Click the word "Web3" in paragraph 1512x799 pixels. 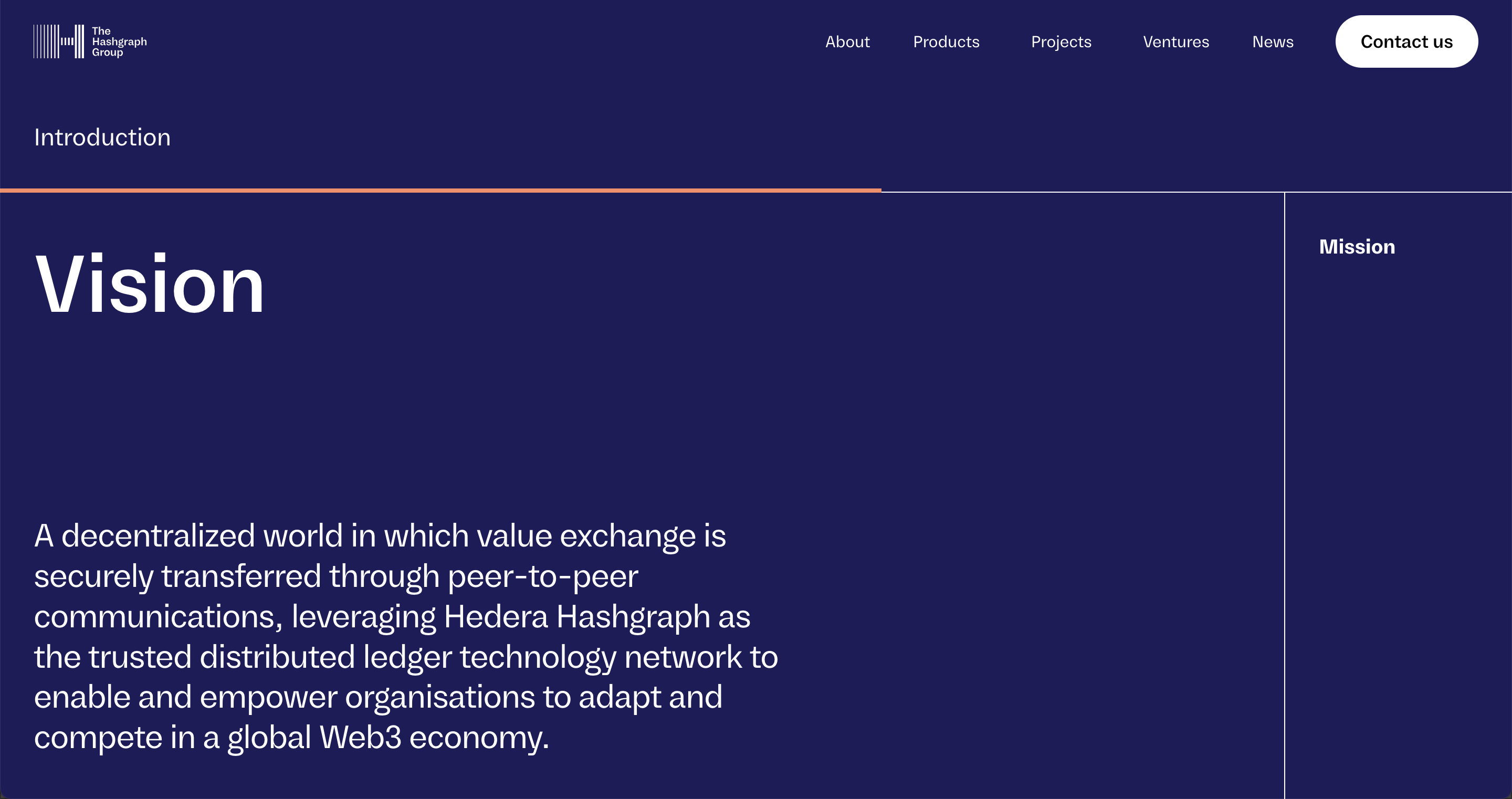tap(360, 738)
